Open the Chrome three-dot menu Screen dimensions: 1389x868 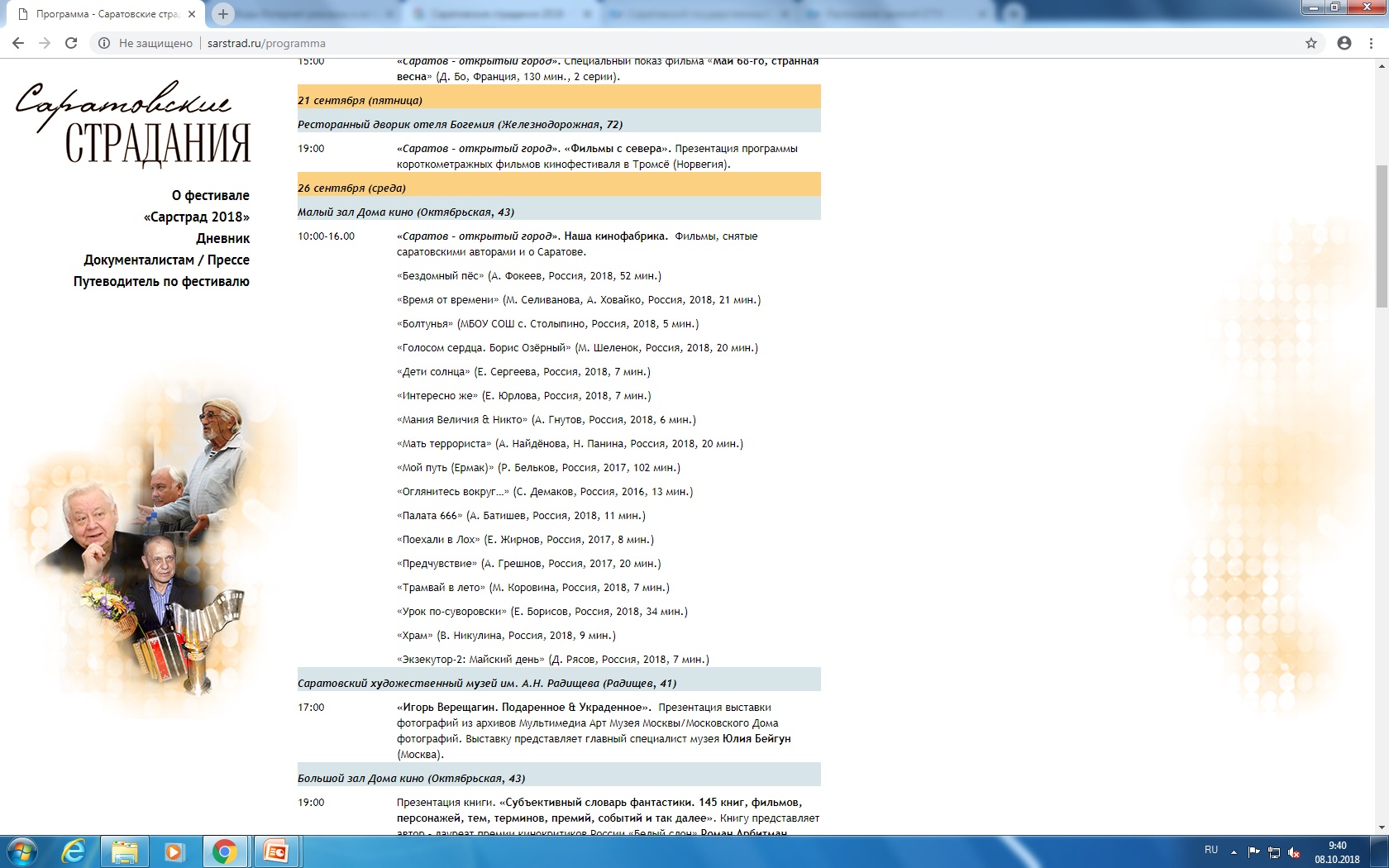pyautogui.click(x=1372, y=43)
